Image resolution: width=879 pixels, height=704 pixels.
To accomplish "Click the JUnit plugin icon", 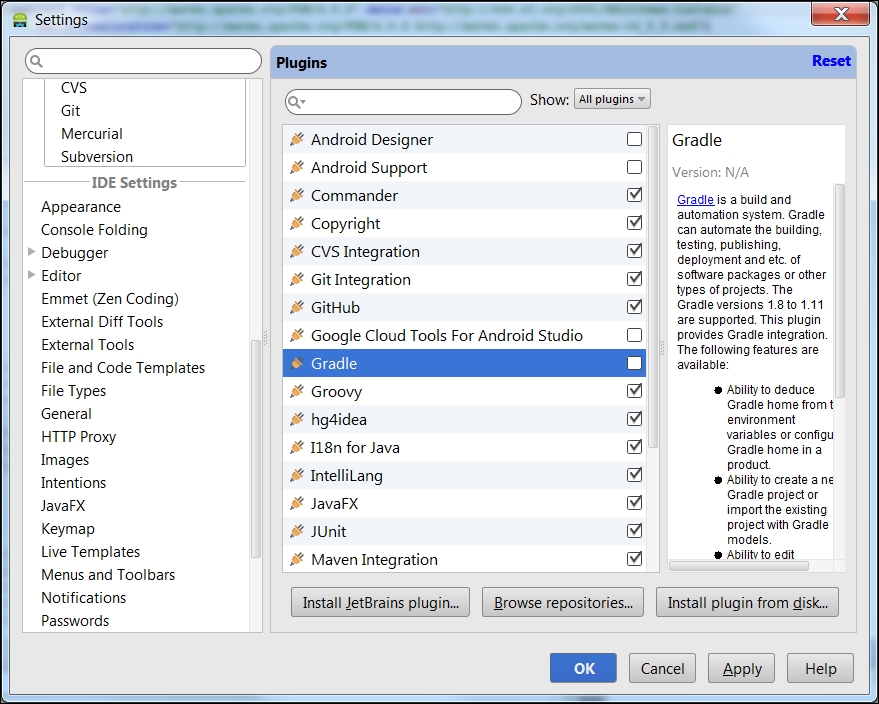I will [297, 531].
